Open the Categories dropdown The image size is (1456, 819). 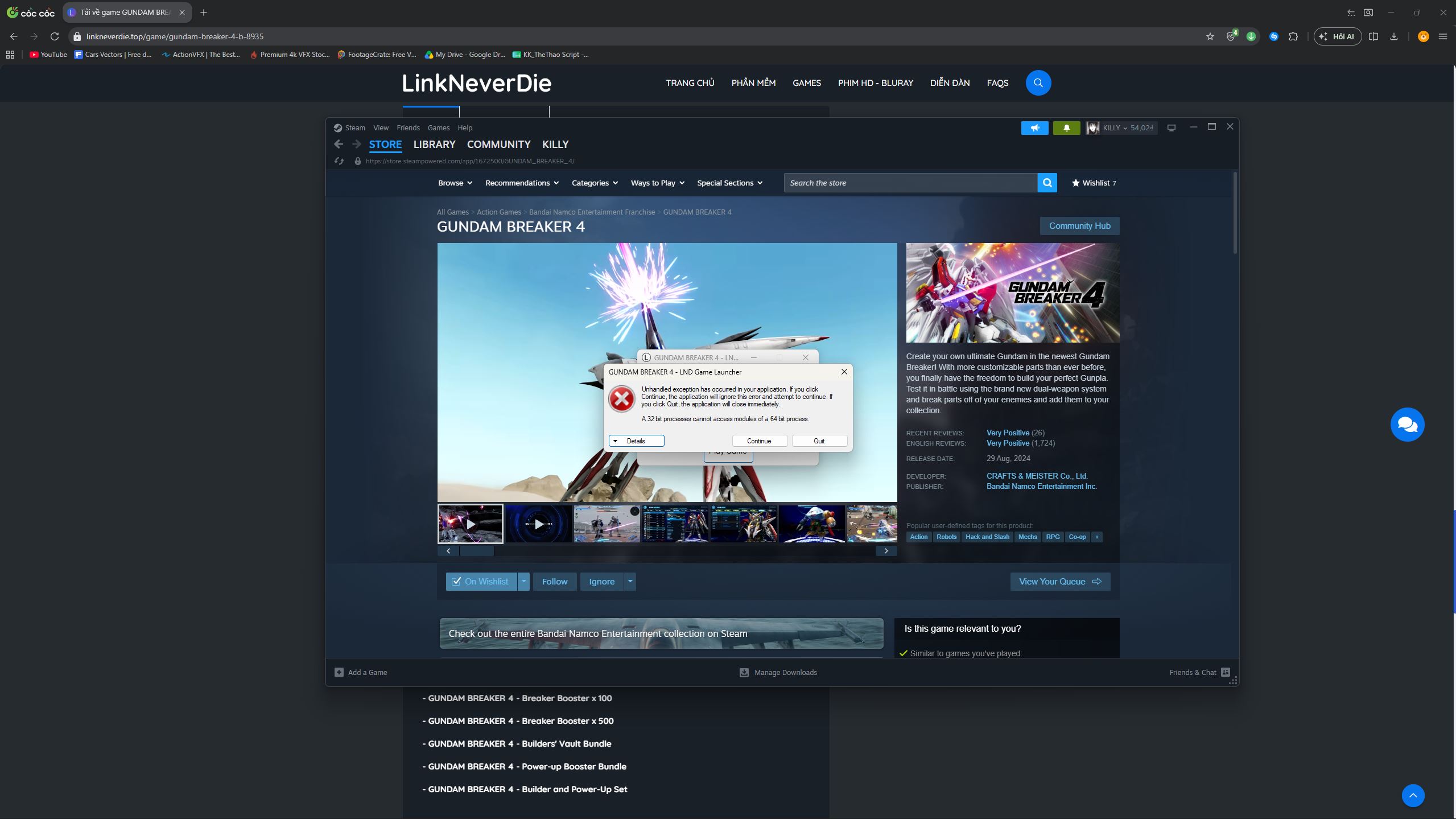tap(595, 183)
